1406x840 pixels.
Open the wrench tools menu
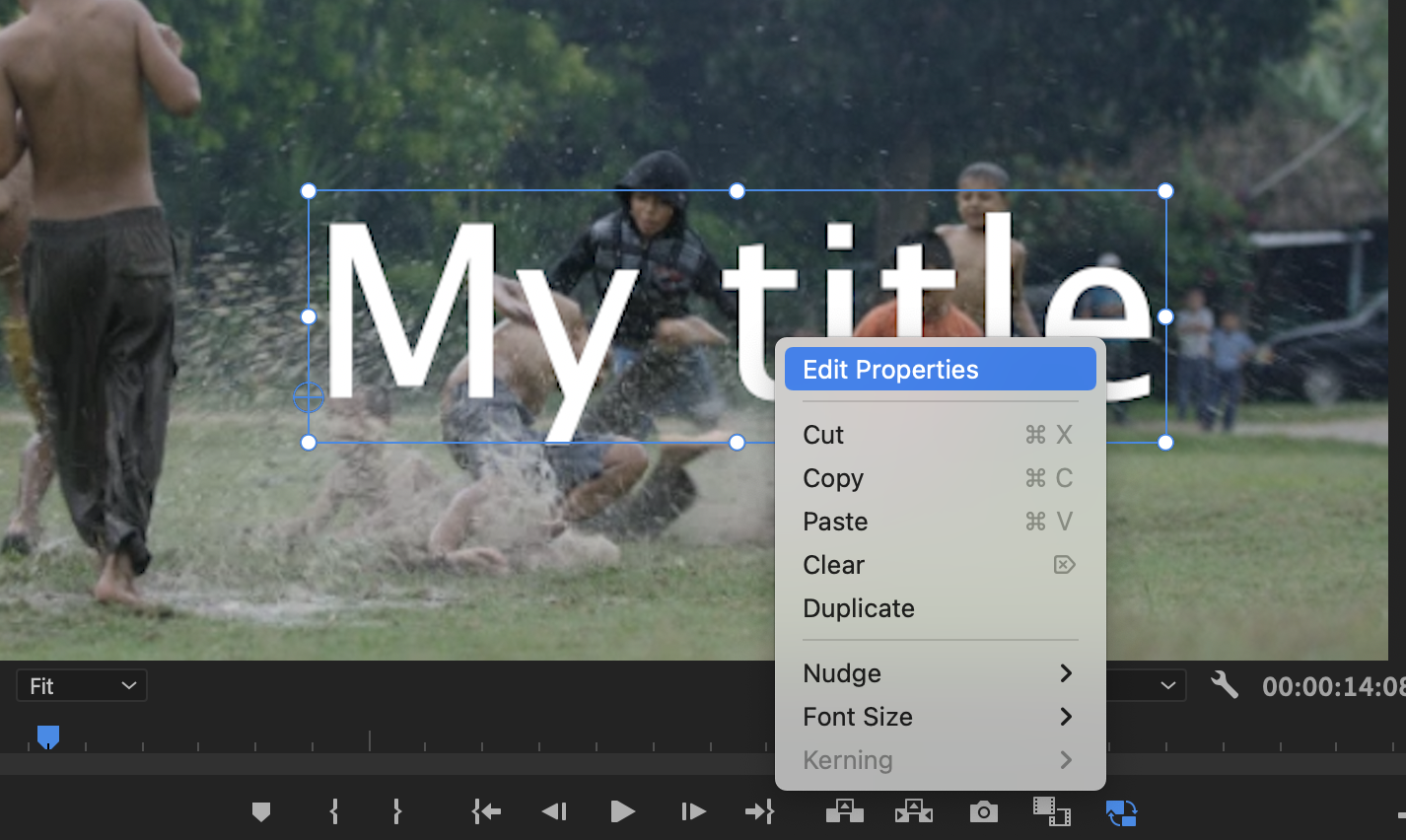pos(1224,684)
